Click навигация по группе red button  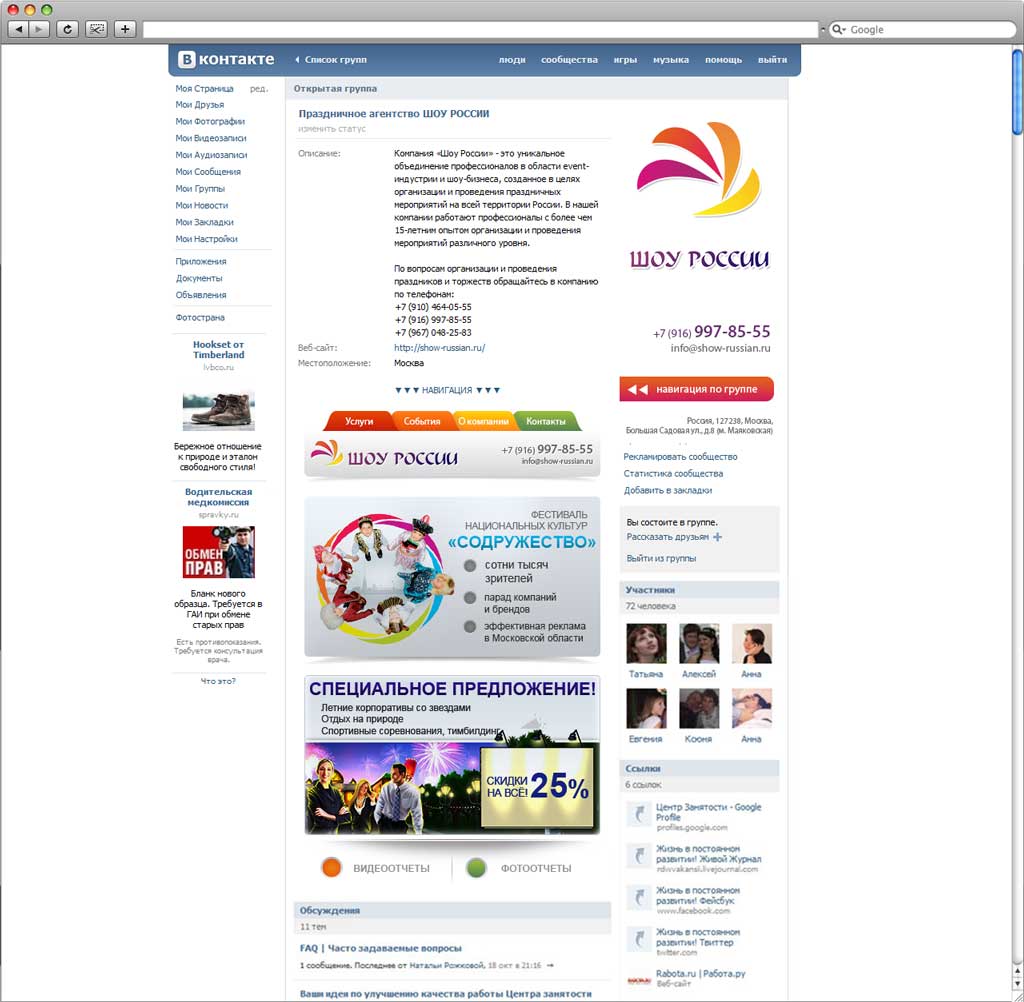696,389
